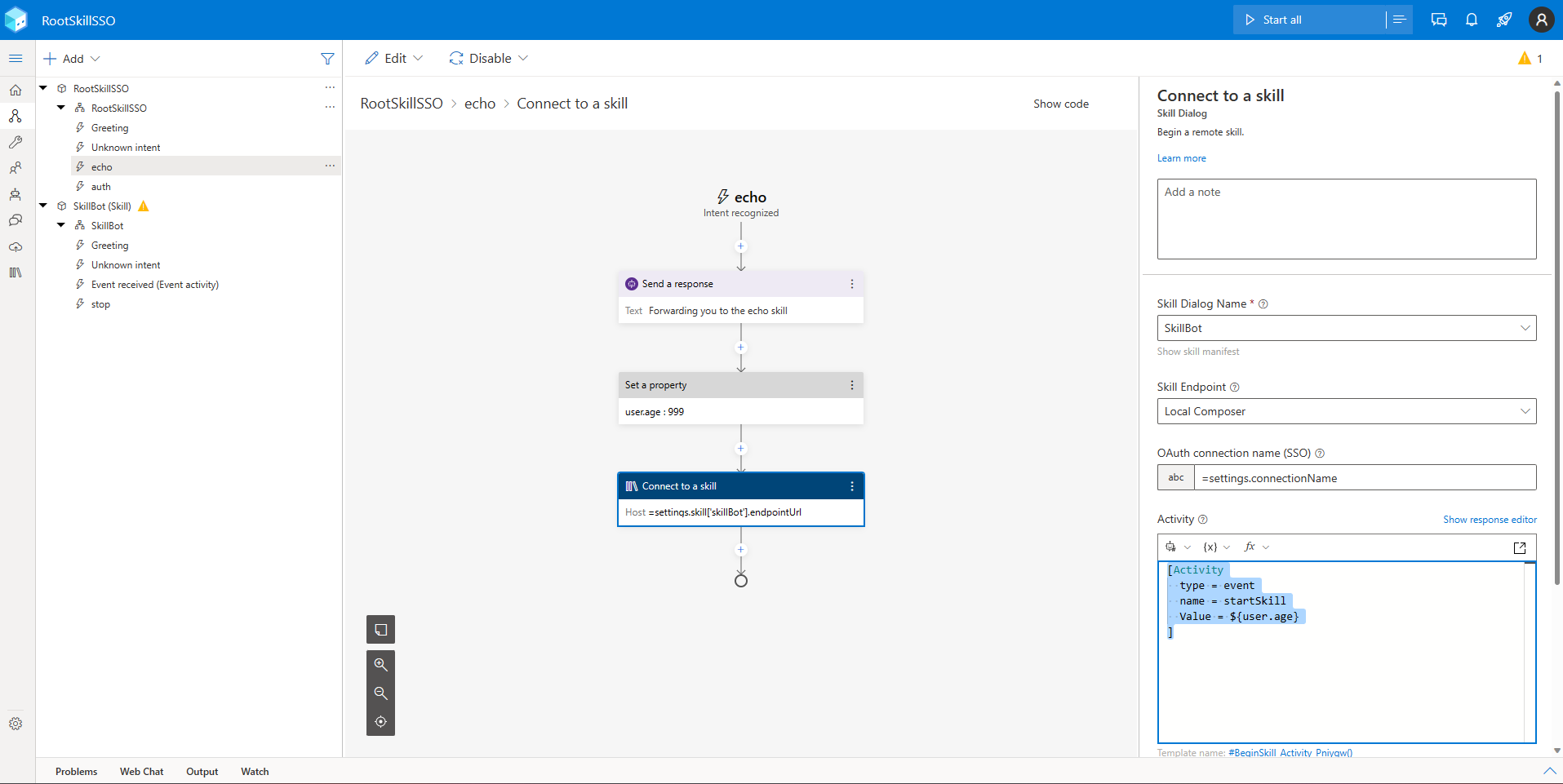This screenshot has width=1563, height=784.
Task: Open Composer settings with the gear icon
Action: [15, 723]
